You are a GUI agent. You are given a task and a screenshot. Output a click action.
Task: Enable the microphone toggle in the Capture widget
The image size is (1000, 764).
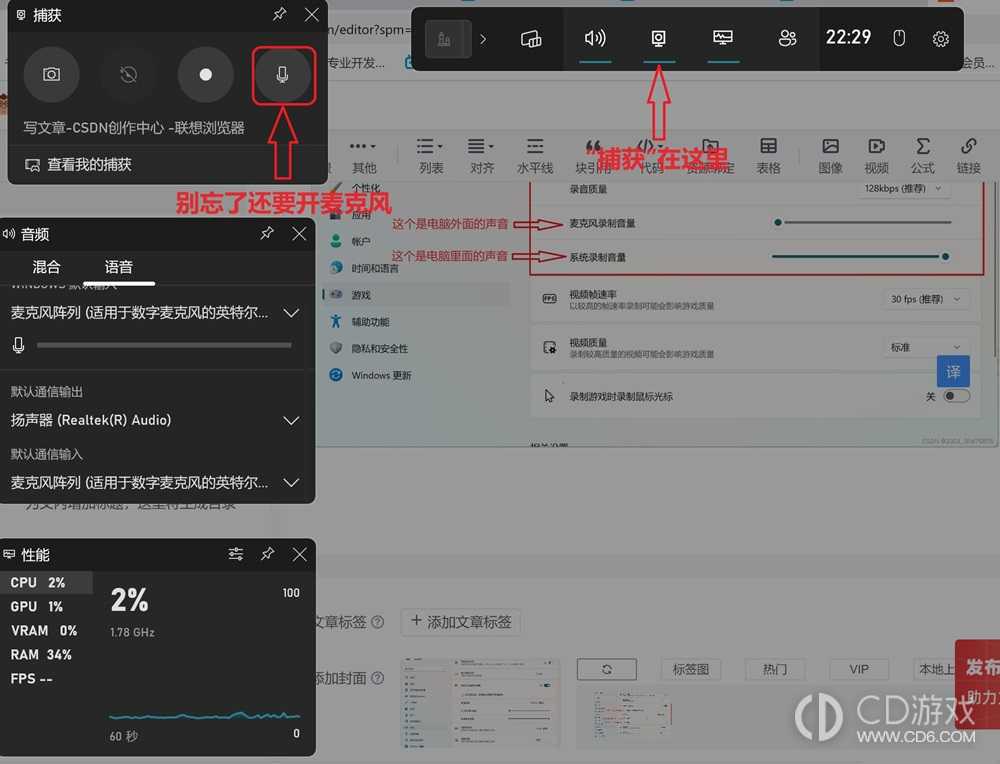point(283,75)
